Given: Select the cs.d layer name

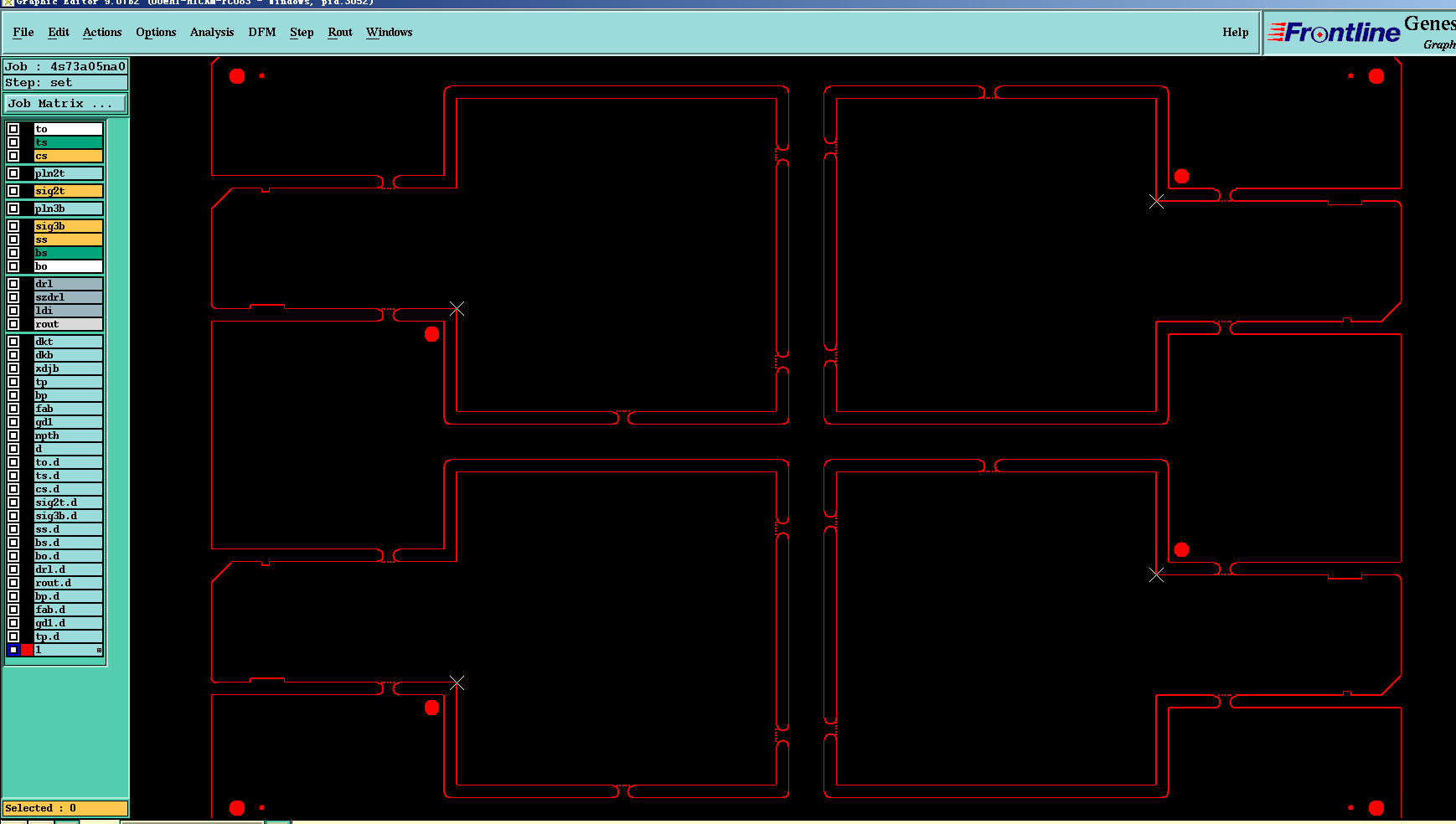Looking at the screenshot, I should coord(68,489).
